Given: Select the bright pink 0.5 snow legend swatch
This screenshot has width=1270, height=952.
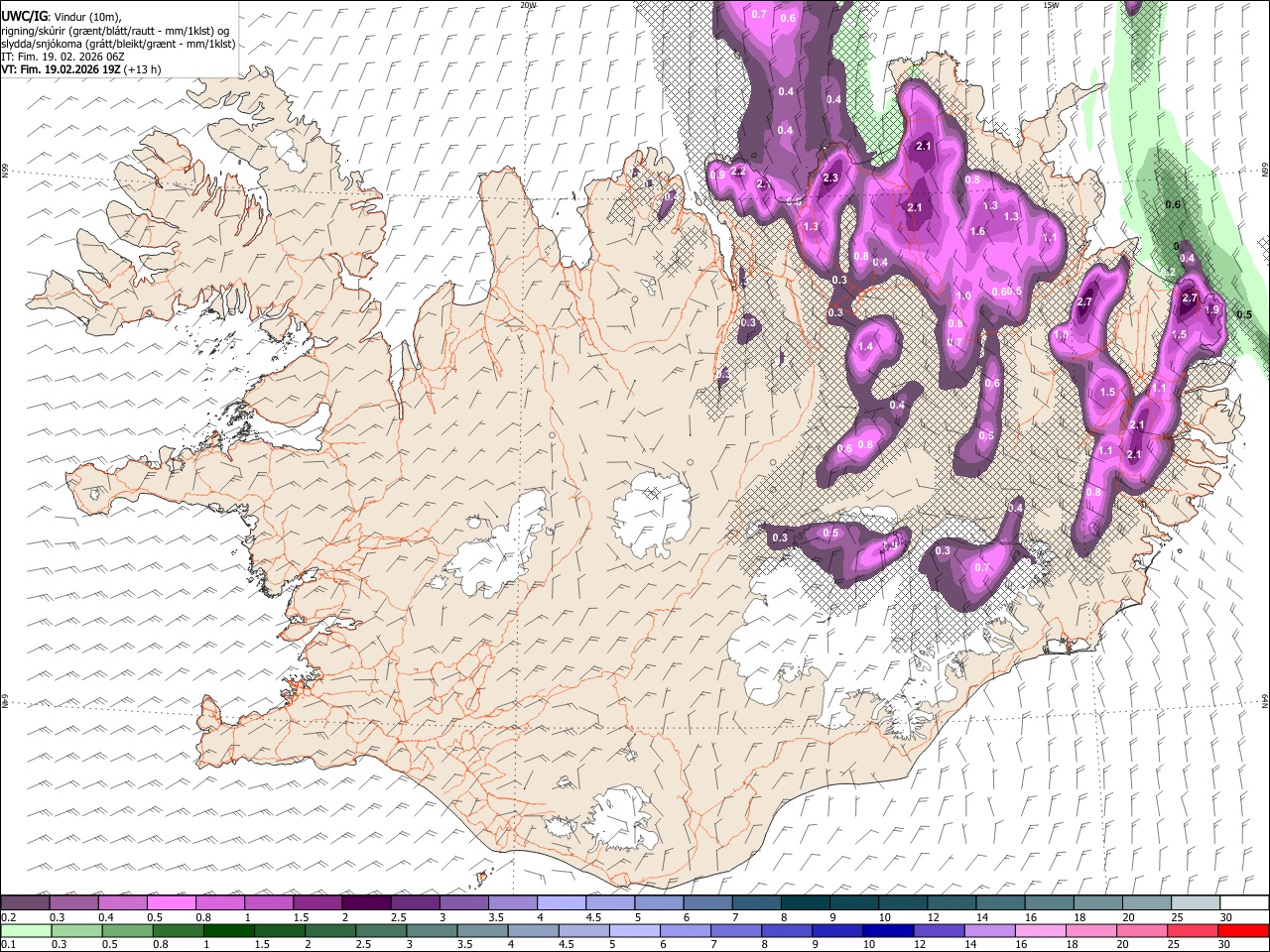Looking at the screenshot, I should tap(171, 903).
